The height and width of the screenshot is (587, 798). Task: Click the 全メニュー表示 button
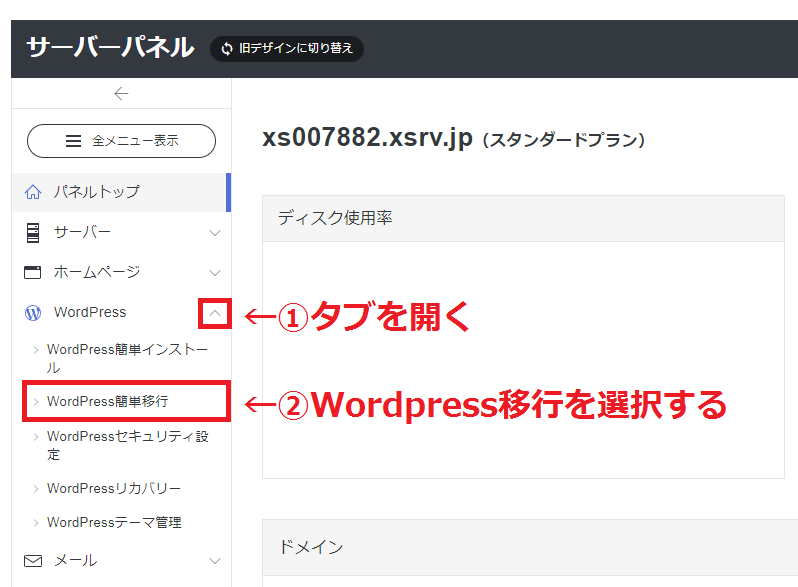pyautogui.click(x=121, y=141)
